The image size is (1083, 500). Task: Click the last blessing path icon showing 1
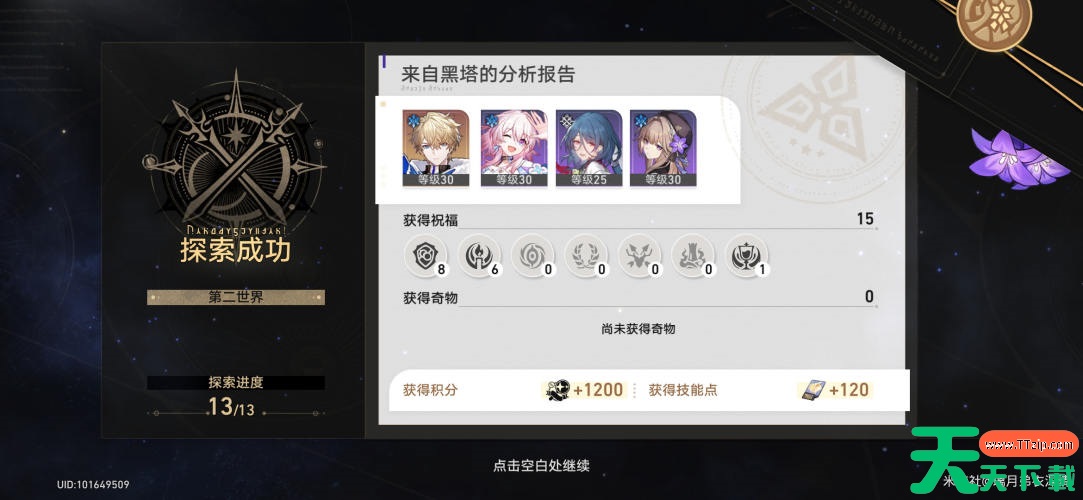[x=747, y=256]
